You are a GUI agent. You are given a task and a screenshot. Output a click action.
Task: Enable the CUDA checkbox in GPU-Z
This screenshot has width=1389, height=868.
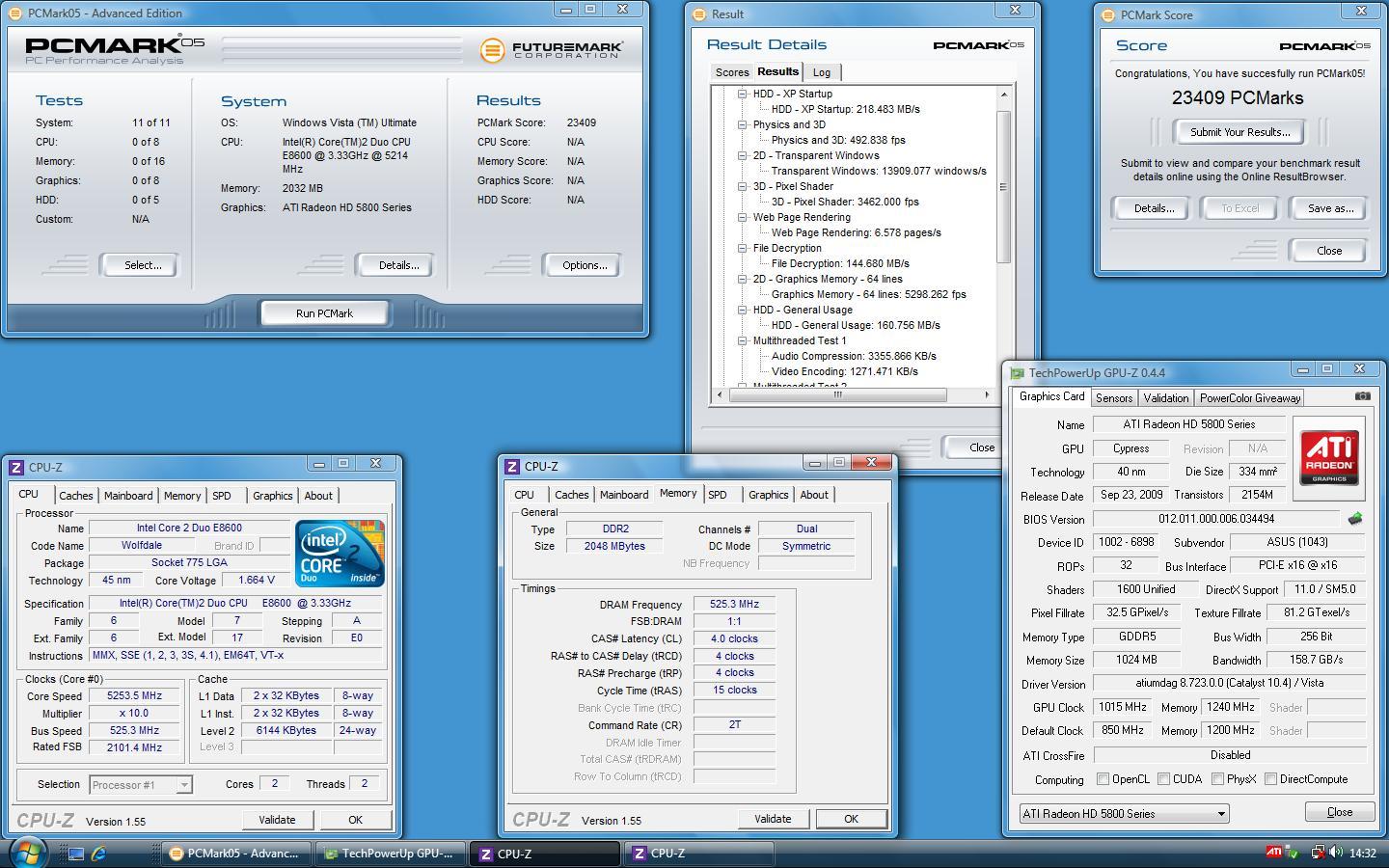(1164, 779)
